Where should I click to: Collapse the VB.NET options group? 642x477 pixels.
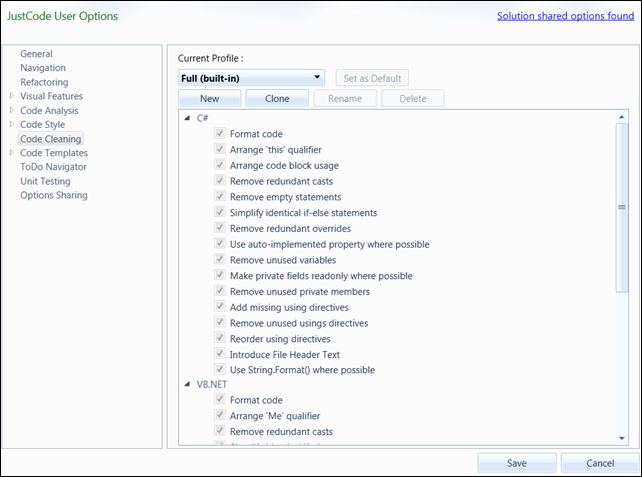point(187,385)
